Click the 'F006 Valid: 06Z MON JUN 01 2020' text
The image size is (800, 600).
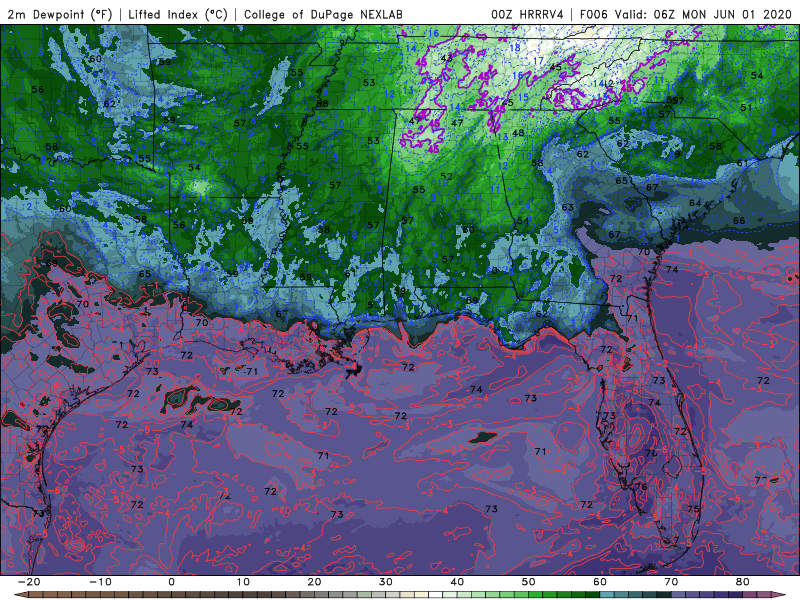(x=686, y=14)
